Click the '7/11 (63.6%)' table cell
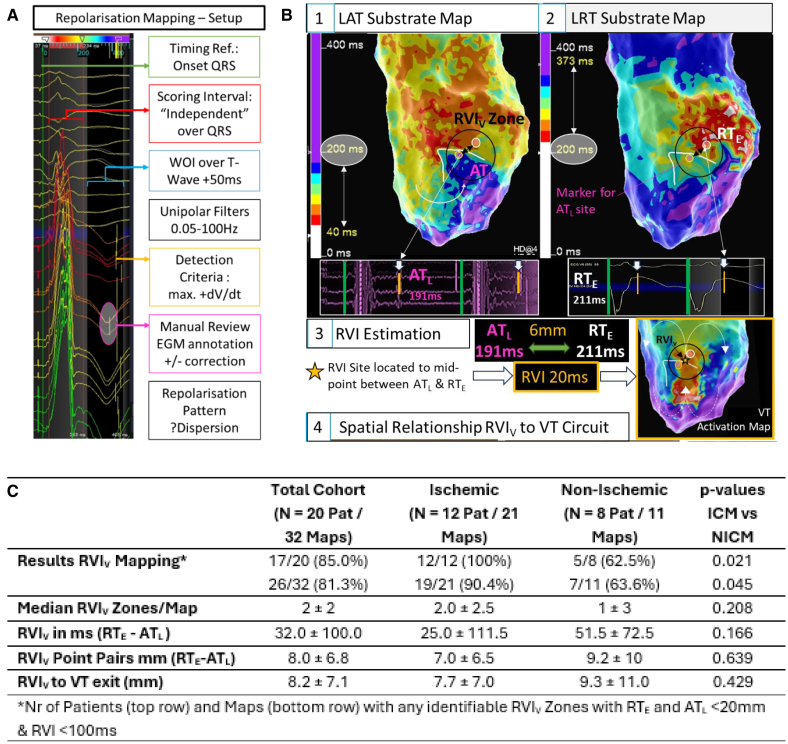 pyautogui.click(x=614, y=585)
